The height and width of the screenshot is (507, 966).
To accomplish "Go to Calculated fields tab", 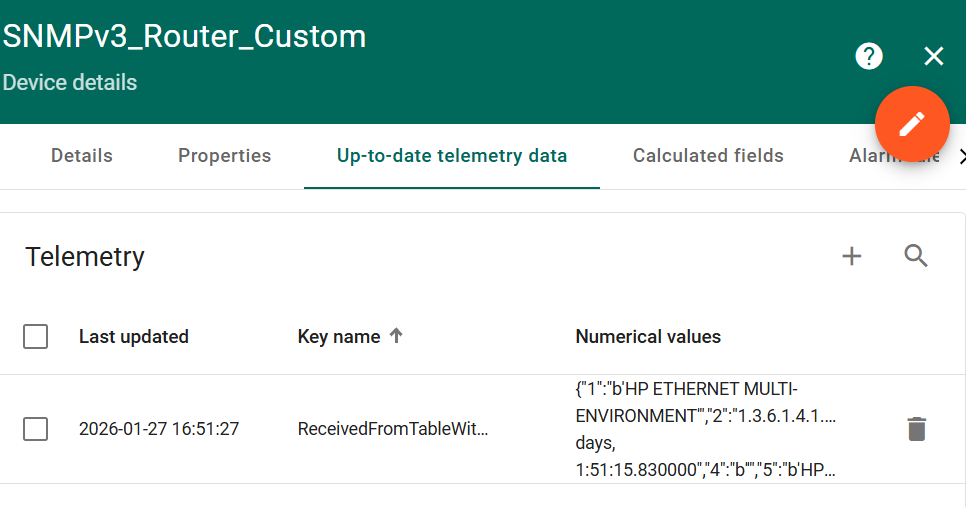I will (x=708, y=156).
